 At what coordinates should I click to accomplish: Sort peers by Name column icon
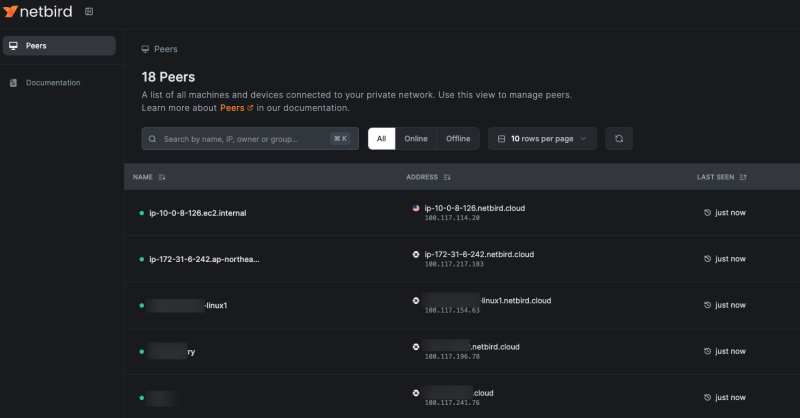click(162, 177)
